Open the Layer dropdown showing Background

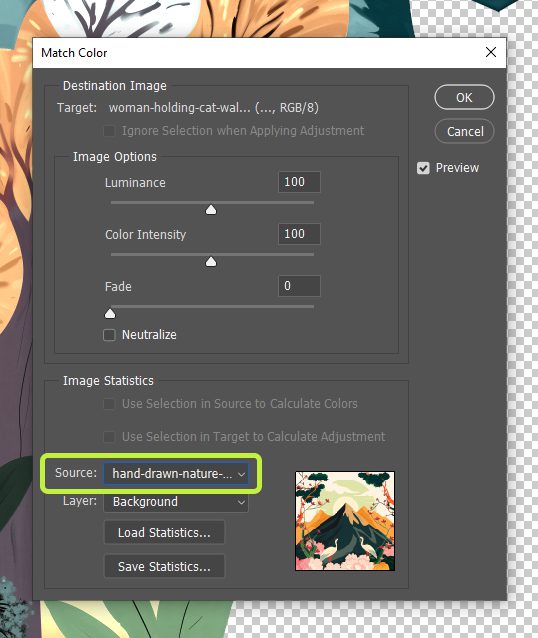(176, 502)
